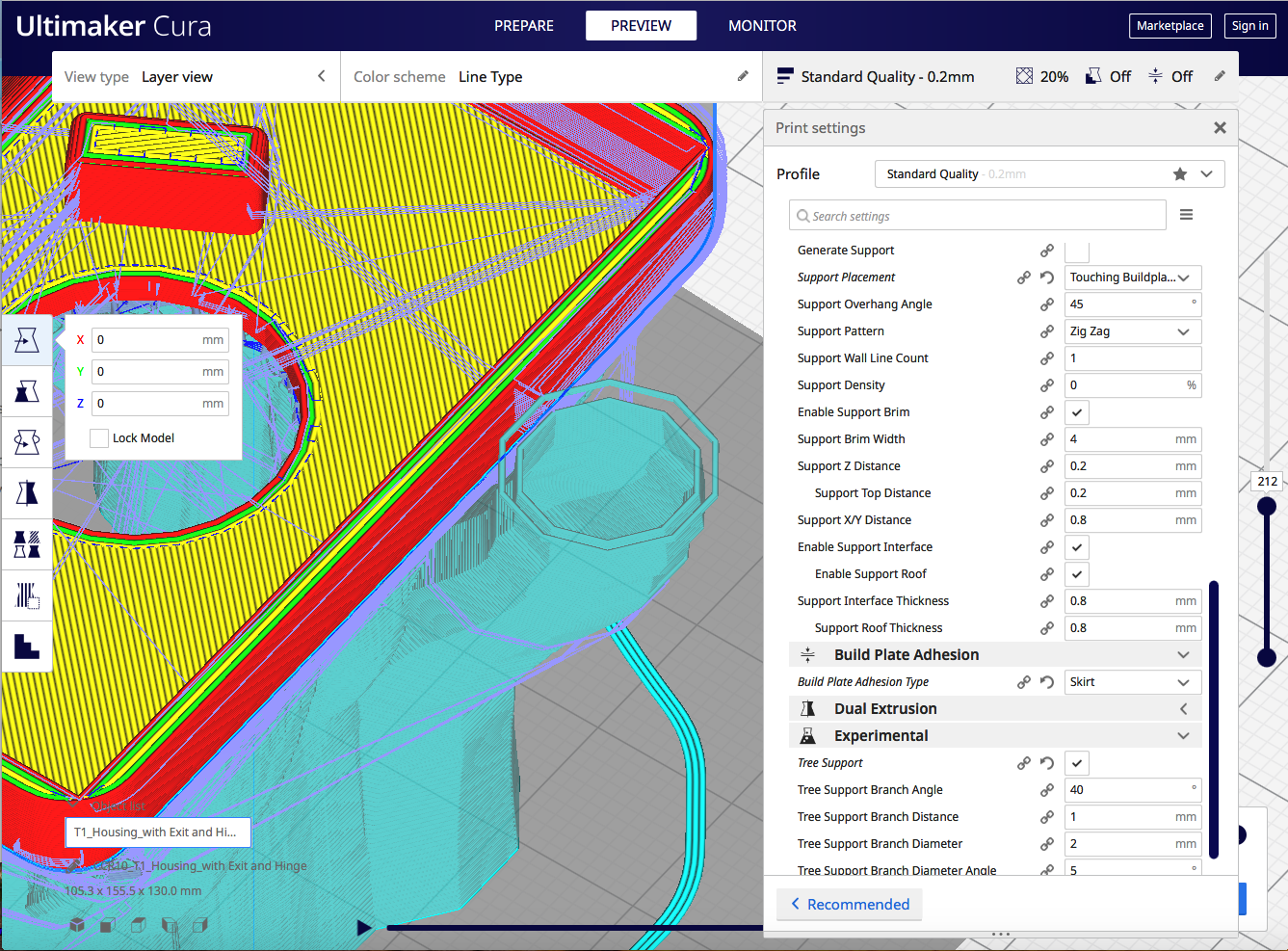Click link icon for Support Pattern
1288x951 pixels.
(1047, 331)
